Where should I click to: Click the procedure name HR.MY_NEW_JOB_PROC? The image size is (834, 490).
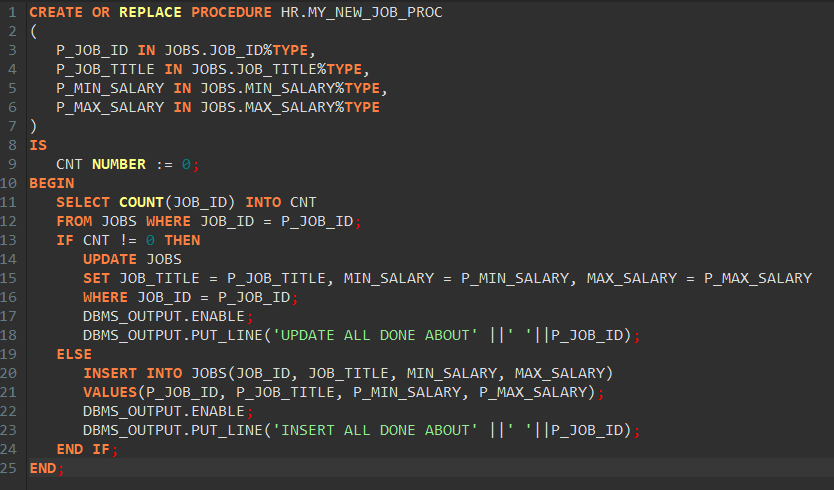point(362,12)
